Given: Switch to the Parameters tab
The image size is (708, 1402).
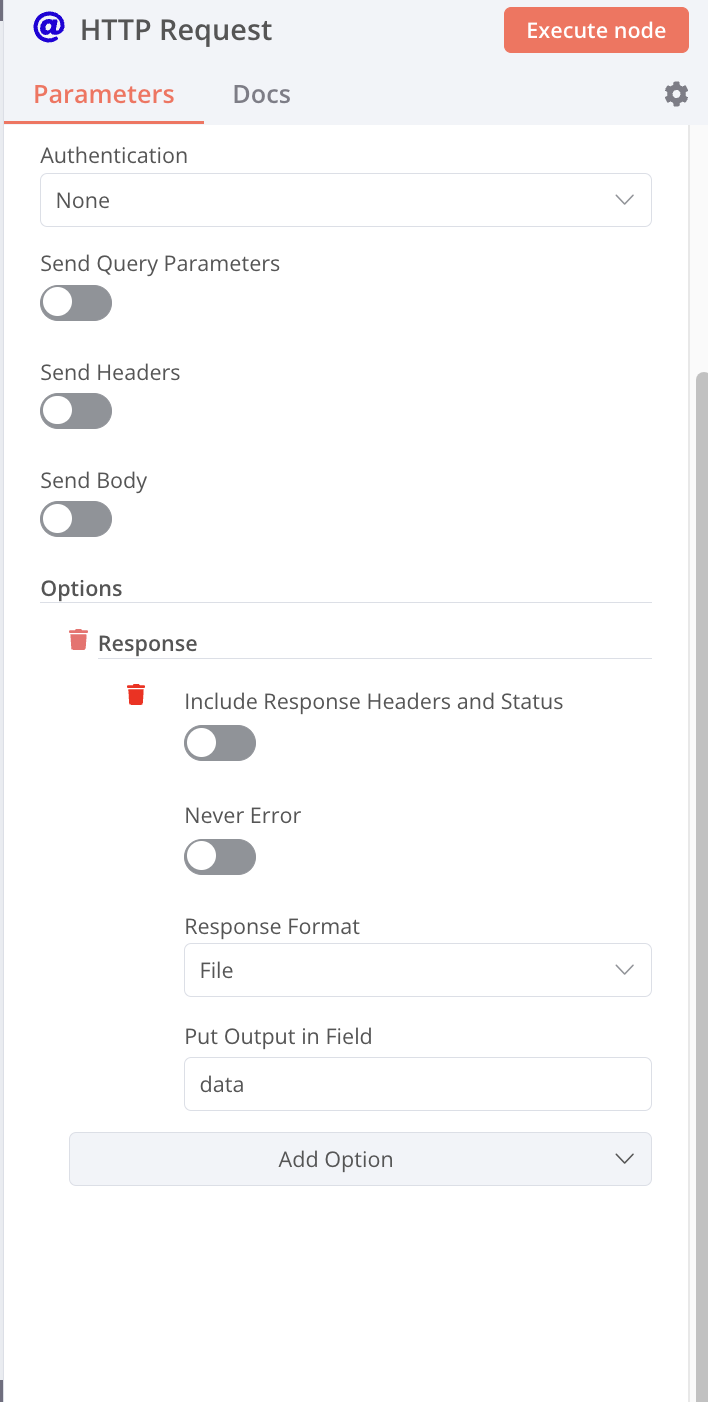Looking at the screenshot, I should point(104,95).
